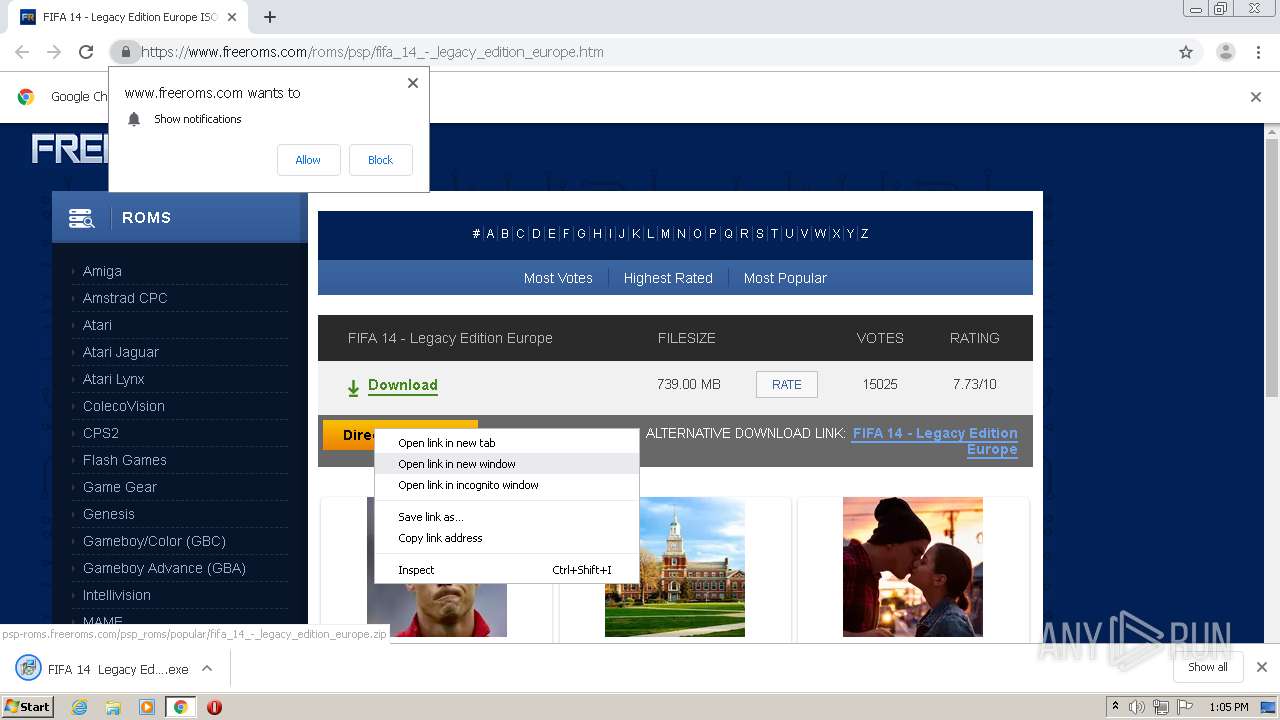Close the notification permission popup

(x=413, y=83)
